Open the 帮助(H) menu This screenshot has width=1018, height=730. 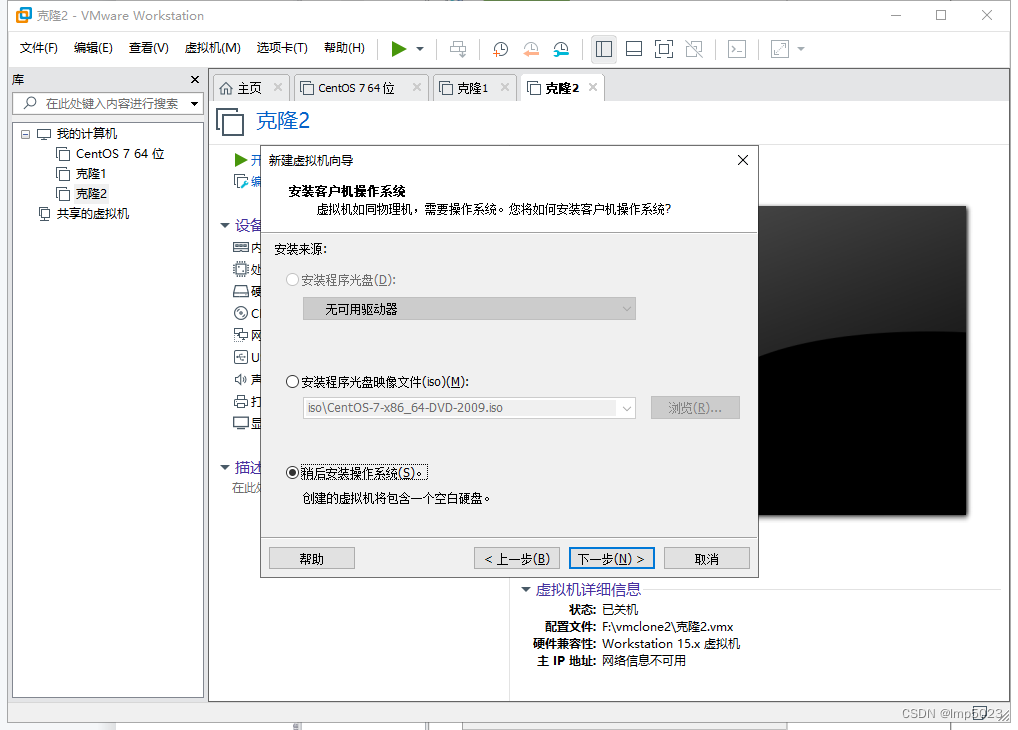click(x=344, y=48)
